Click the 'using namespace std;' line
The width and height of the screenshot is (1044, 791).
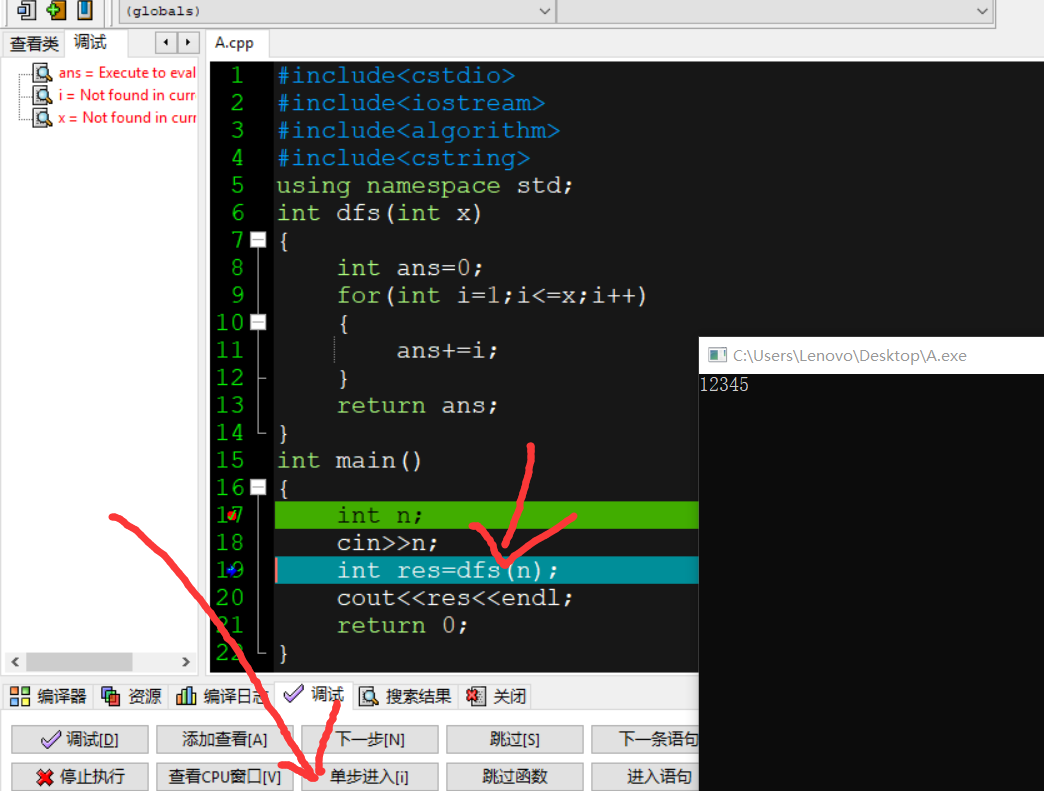tap(425, 186)
